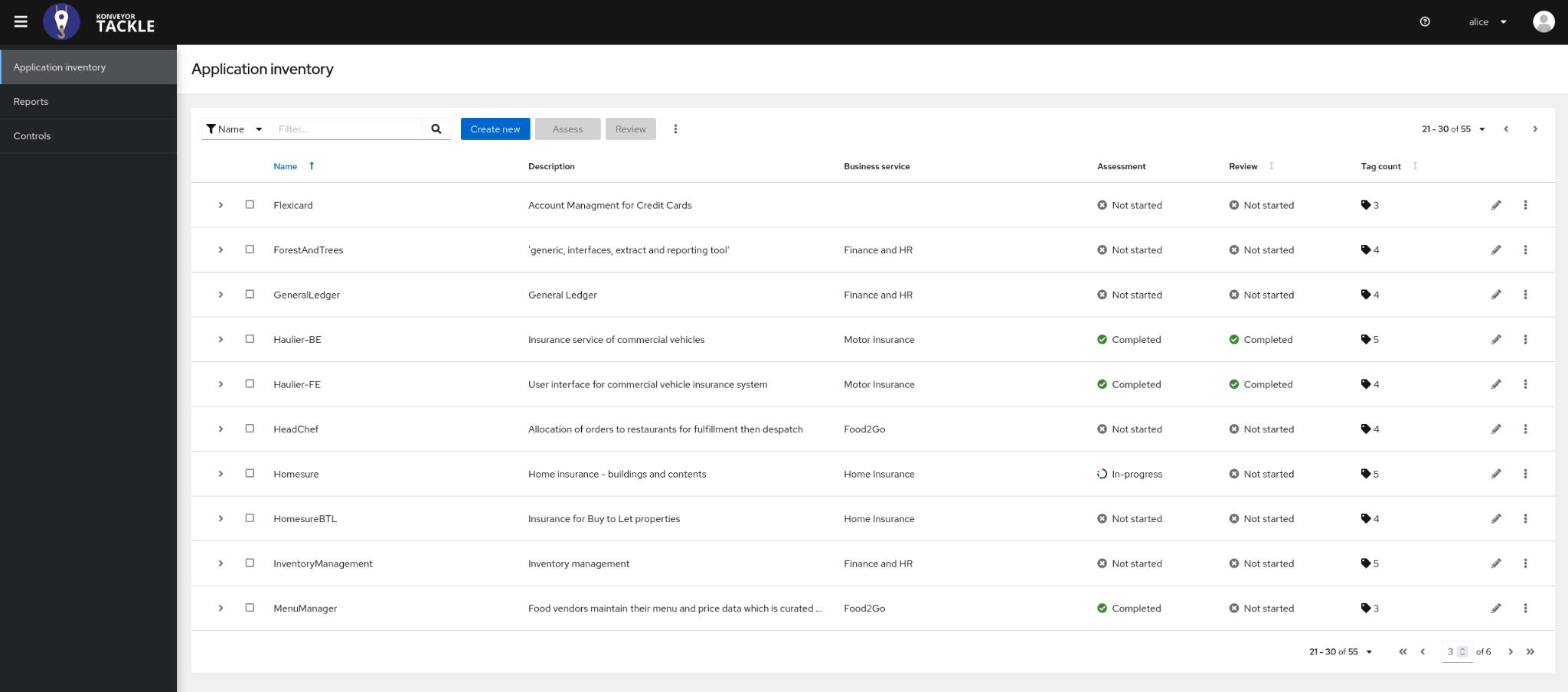Click the last page double-chevron in pagination footer
This screenshot has width=1568, height=692.
(1531, 651)
